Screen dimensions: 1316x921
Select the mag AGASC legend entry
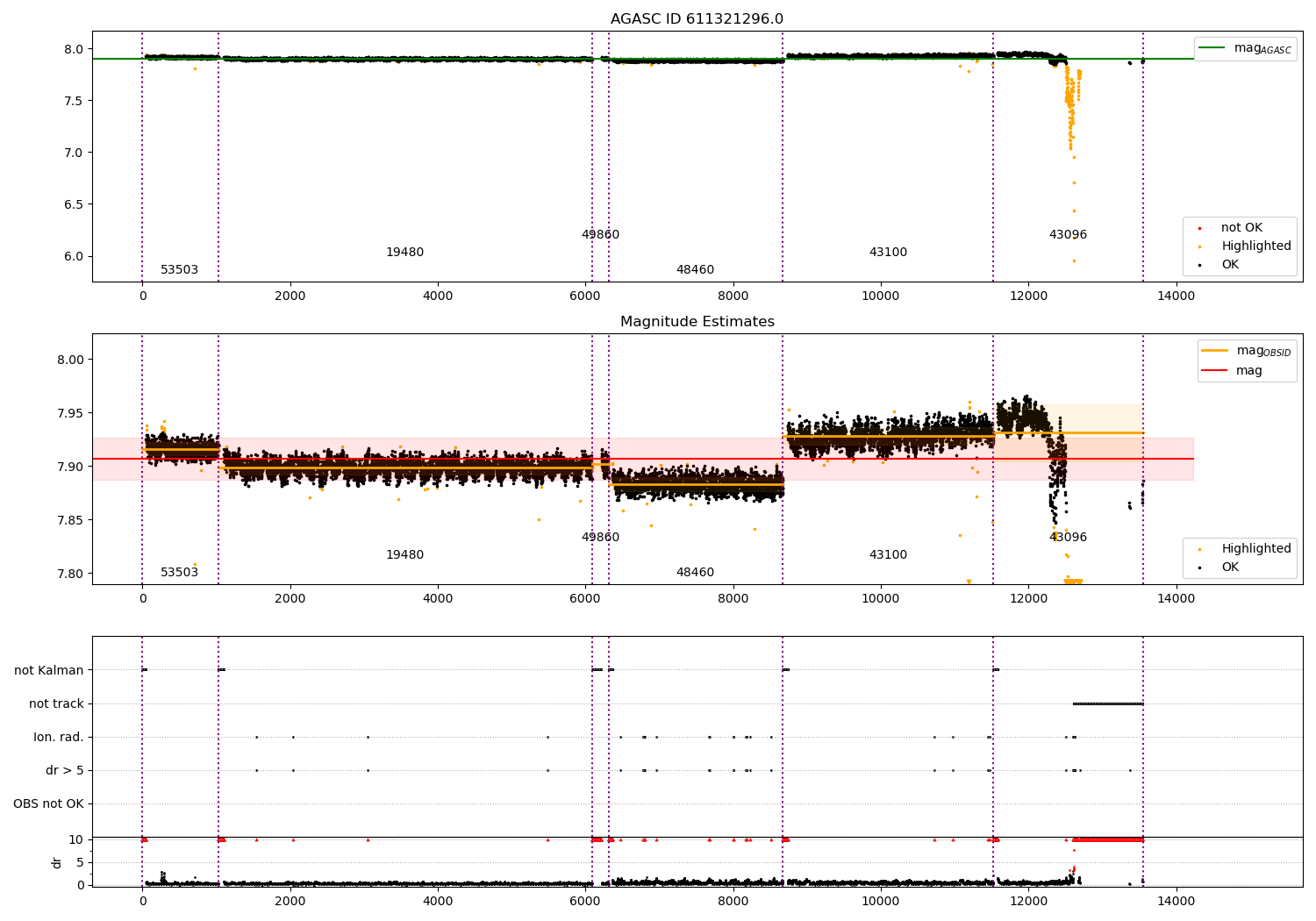click(x=1245, y=48)
